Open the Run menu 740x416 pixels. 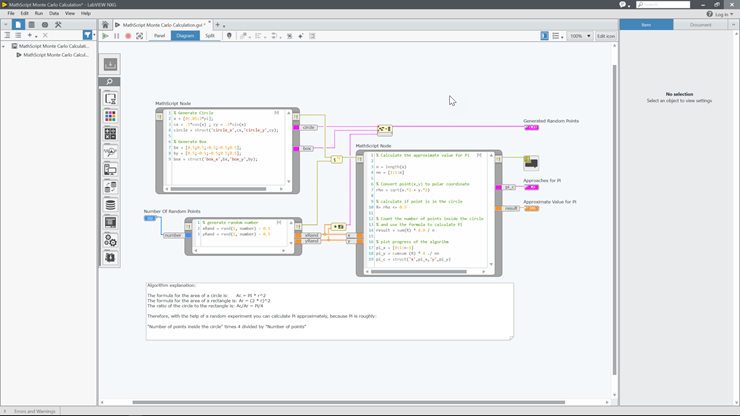point(39,14)
